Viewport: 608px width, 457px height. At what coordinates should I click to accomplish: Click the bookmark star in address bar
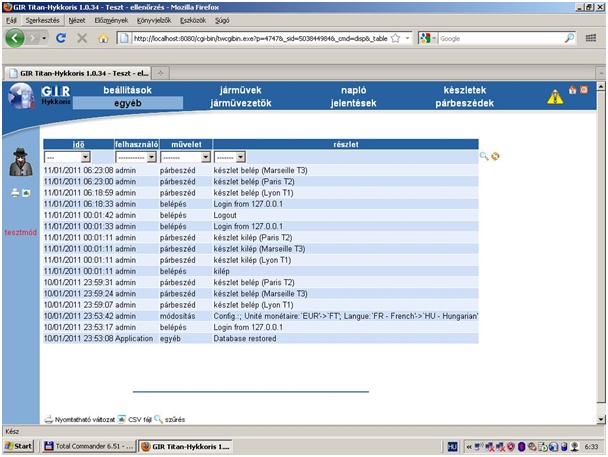coord(395,38)
